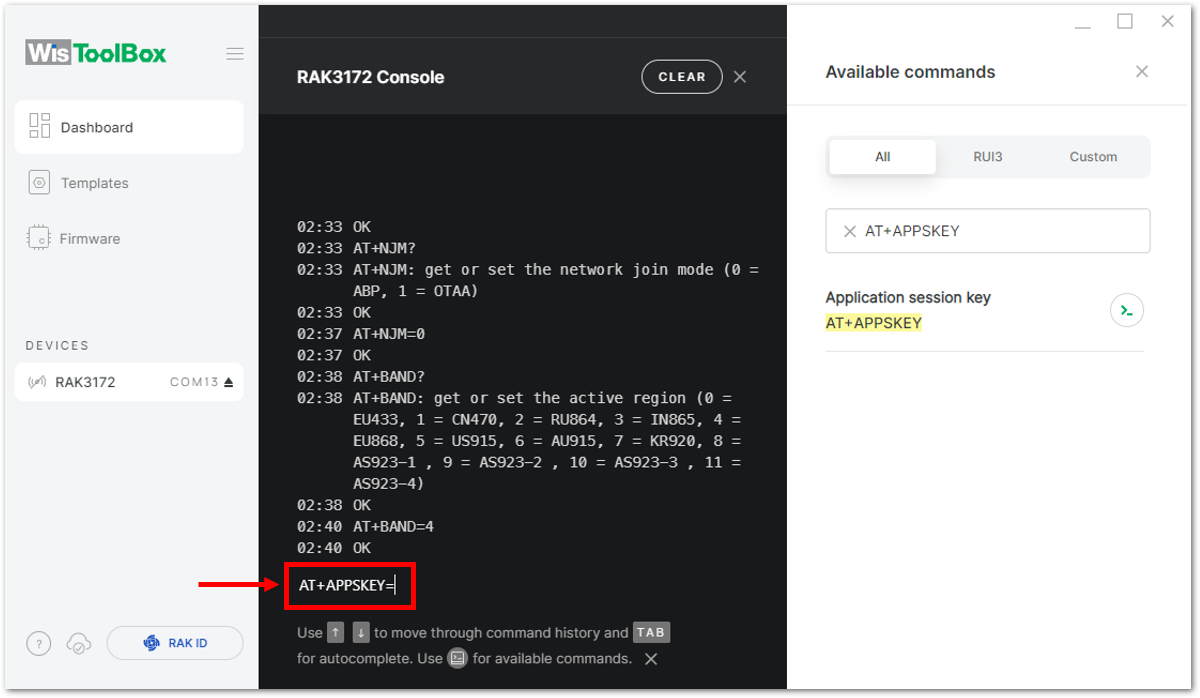Insert AT+APPSKEY command using the terminal icon
This screenshot has height=698, width=1200.
(x=1127, y=310)
